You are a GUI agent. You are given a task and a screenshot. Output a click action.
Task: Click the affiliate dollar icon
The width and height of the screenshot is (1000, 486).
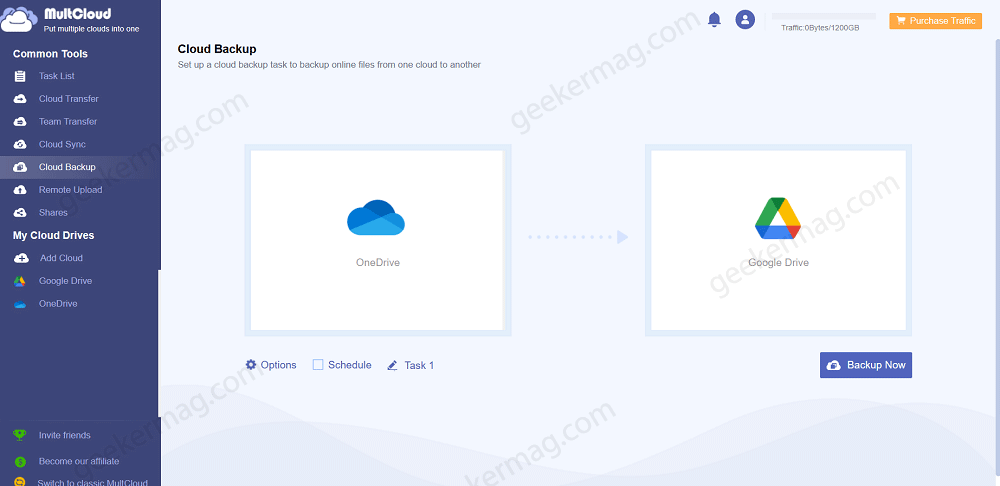click(20, 461)
